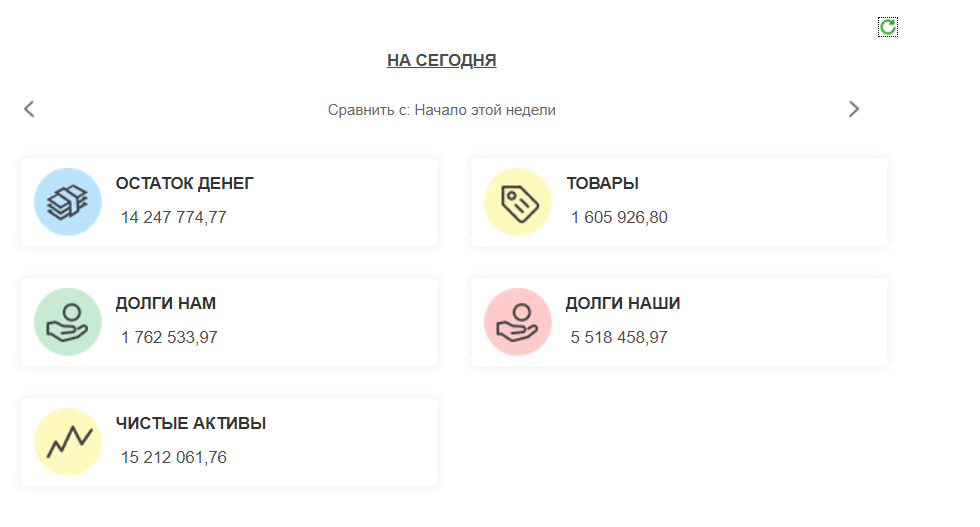Click the green refresh icon

click(x=887, y=27)
